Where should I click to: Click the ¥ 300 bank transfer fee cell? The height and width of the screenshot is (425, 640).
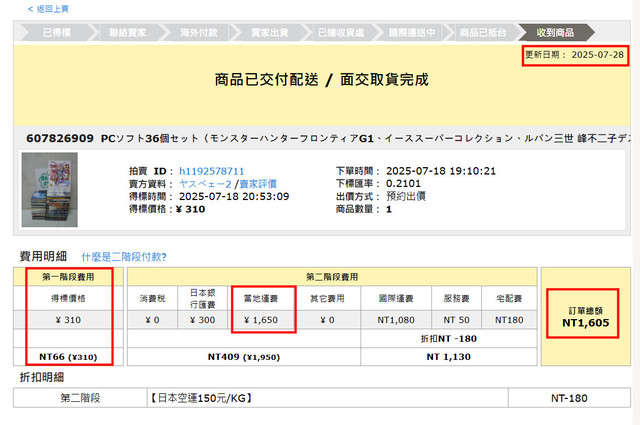(202, 320)
